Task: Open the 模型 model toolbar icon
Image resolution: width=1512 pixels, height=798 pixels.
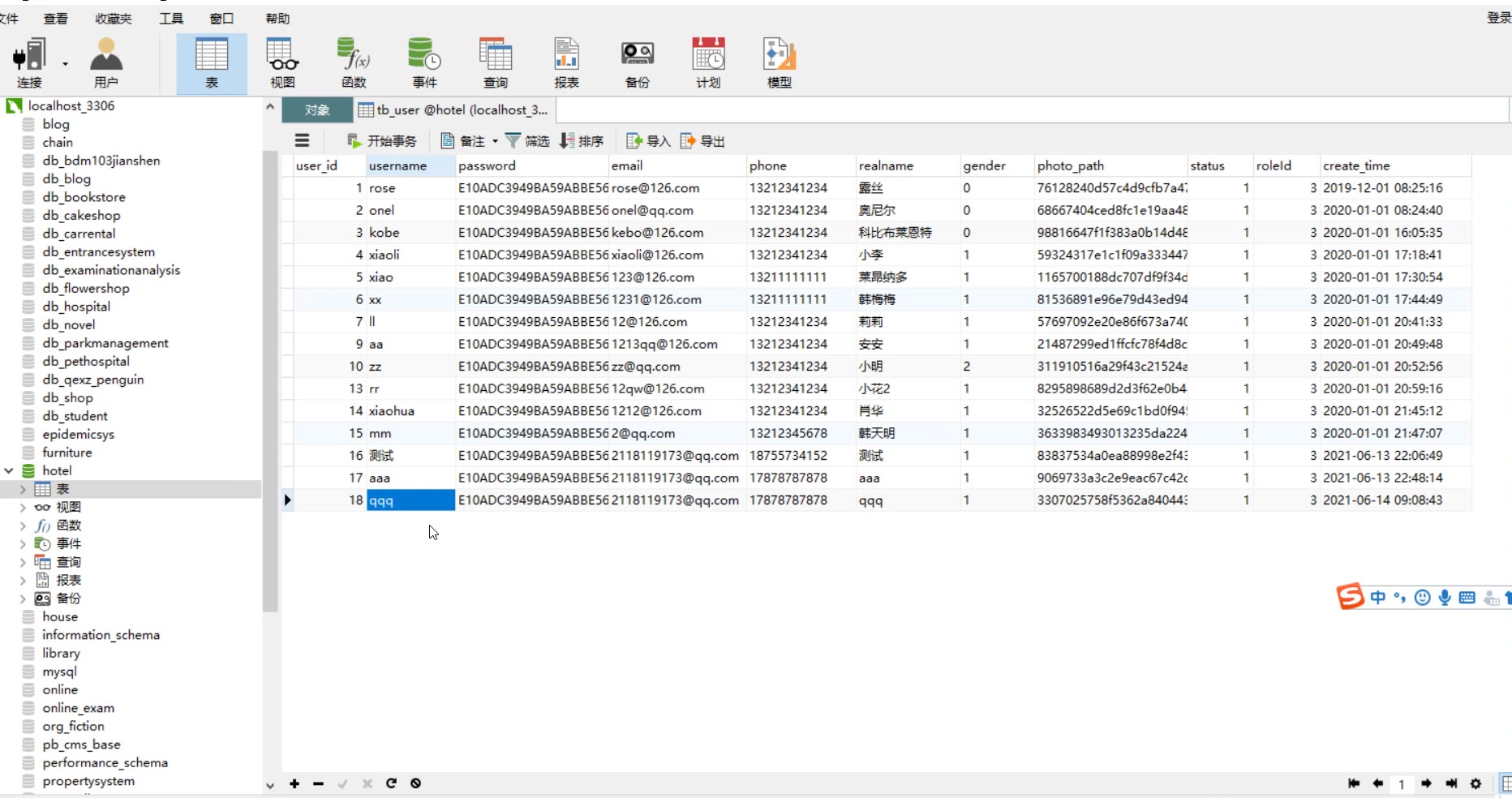Action: point(780,63)
